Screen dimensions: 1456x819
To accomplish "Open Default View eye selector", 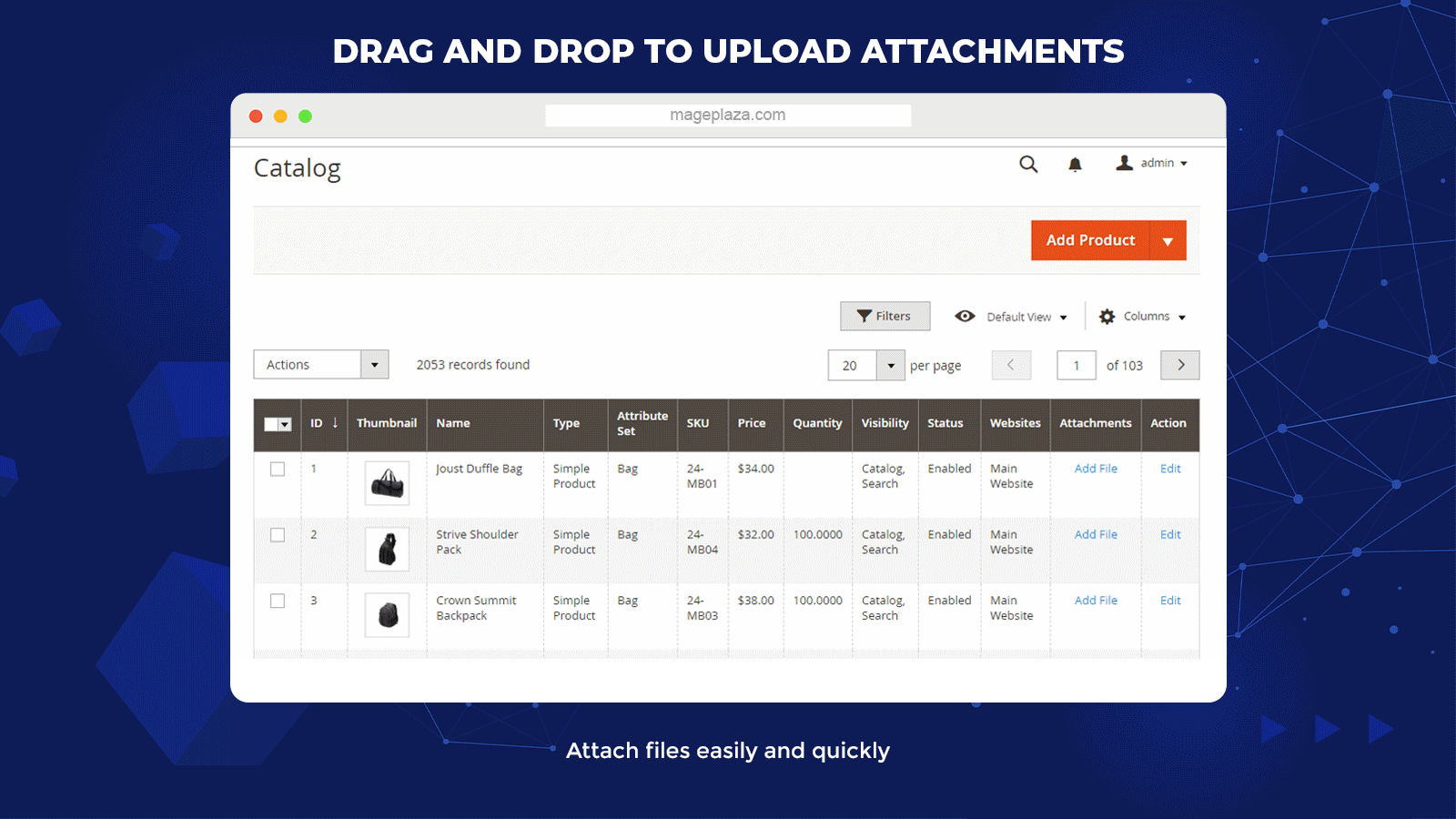I will [x=1010, y=317].
